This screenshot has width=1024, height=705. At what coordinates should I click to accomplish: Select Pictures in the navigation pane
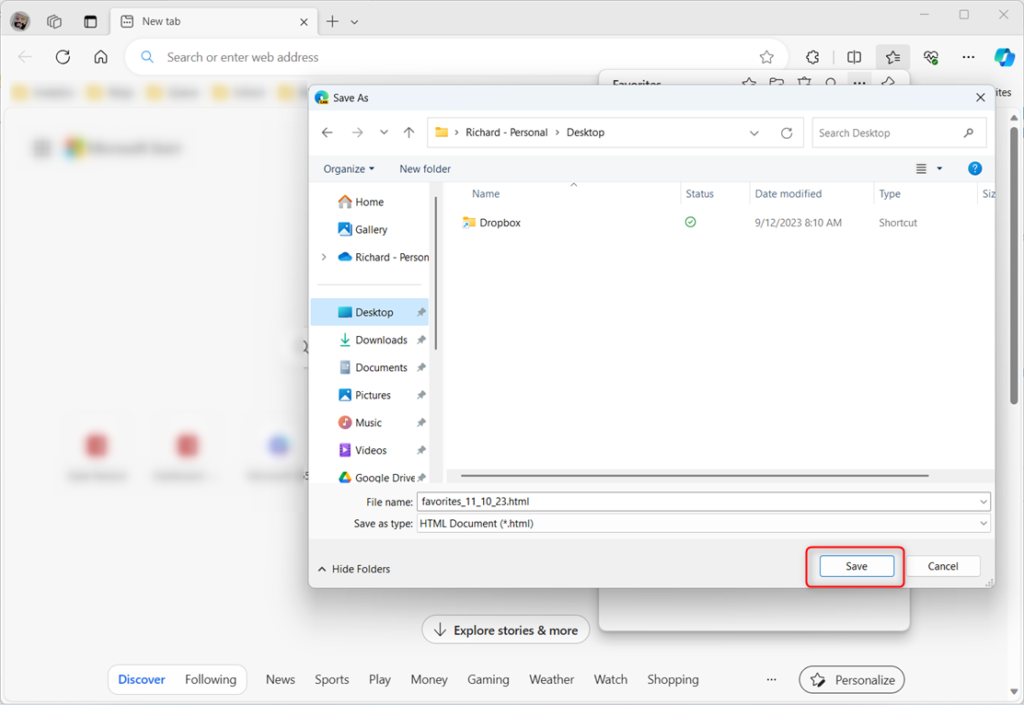(x=364, y=395)
